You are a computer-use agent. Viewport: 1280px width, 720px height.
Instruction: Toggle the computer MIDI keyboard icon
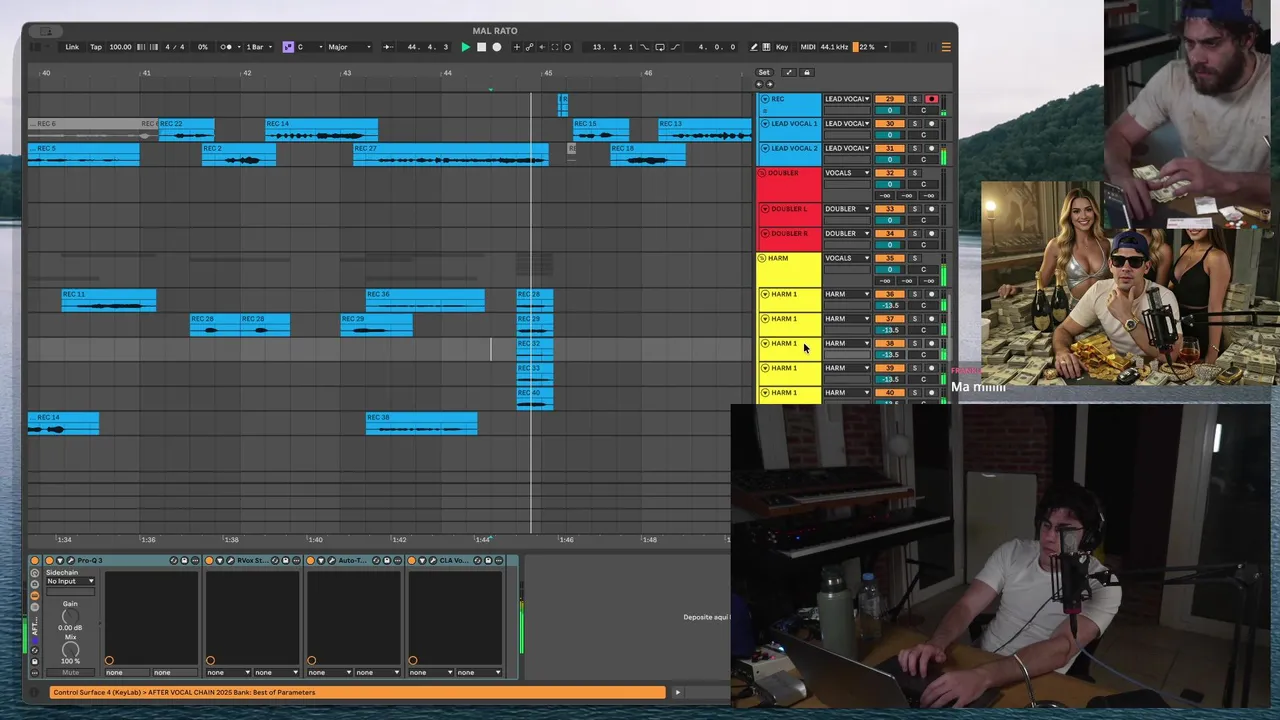tap(766, 47)
